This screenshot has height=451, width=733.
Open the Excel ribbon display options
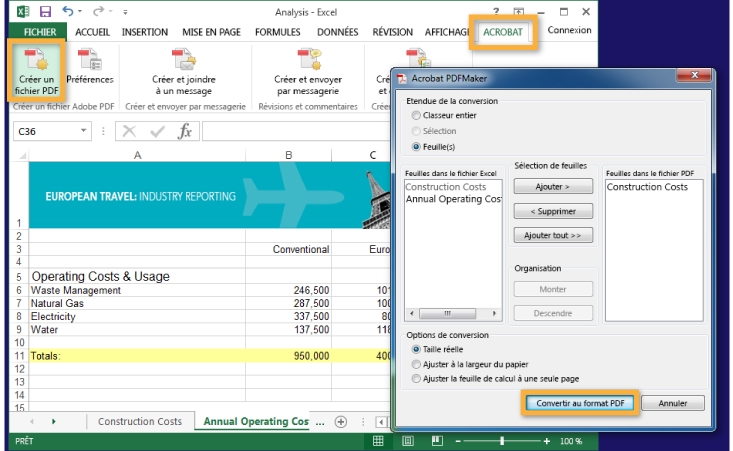point(518,12)
